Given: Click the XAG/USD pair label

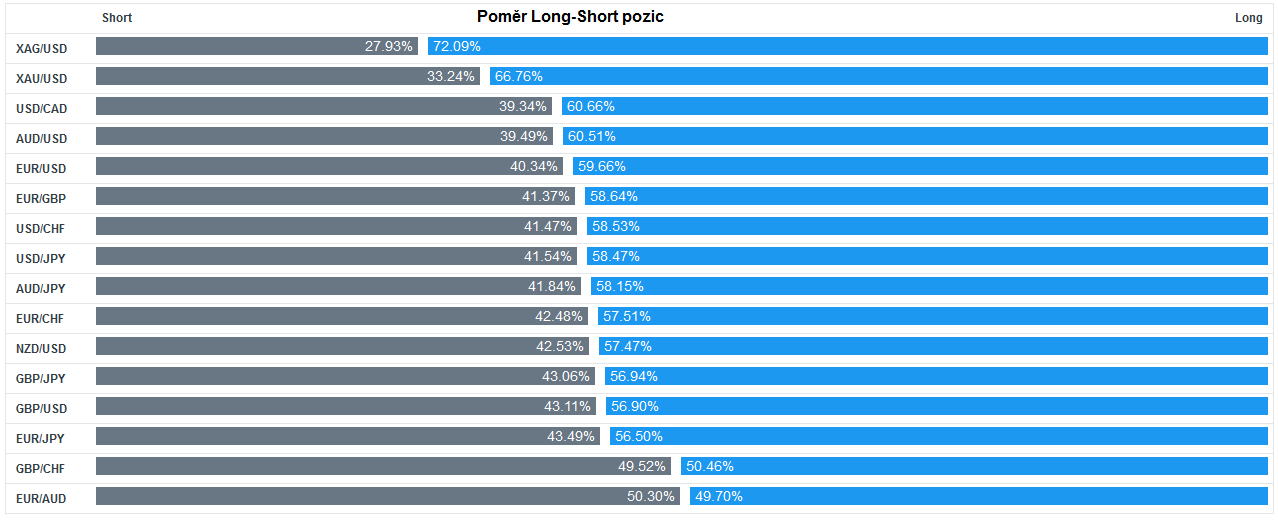Looking at the screenshot, I should 41,47.
